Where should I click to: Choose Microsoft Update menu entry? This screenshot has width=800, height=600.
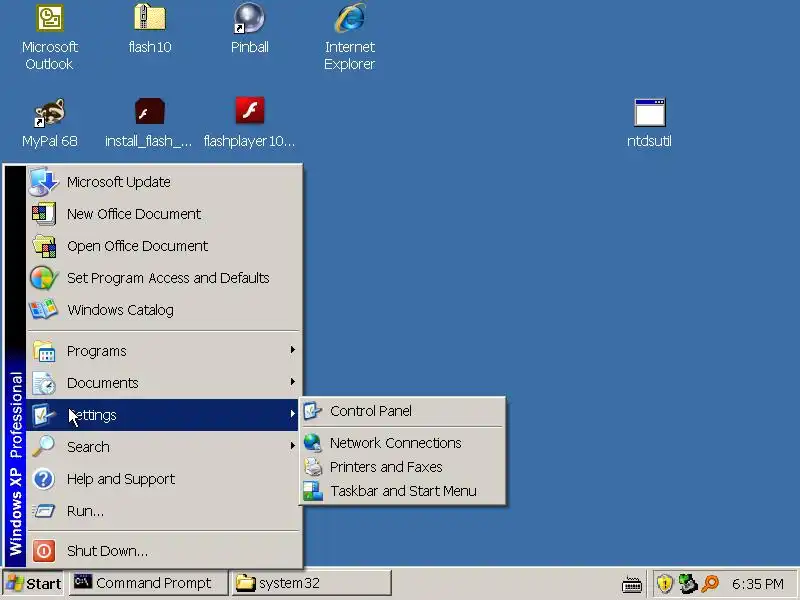click(163, 182)
